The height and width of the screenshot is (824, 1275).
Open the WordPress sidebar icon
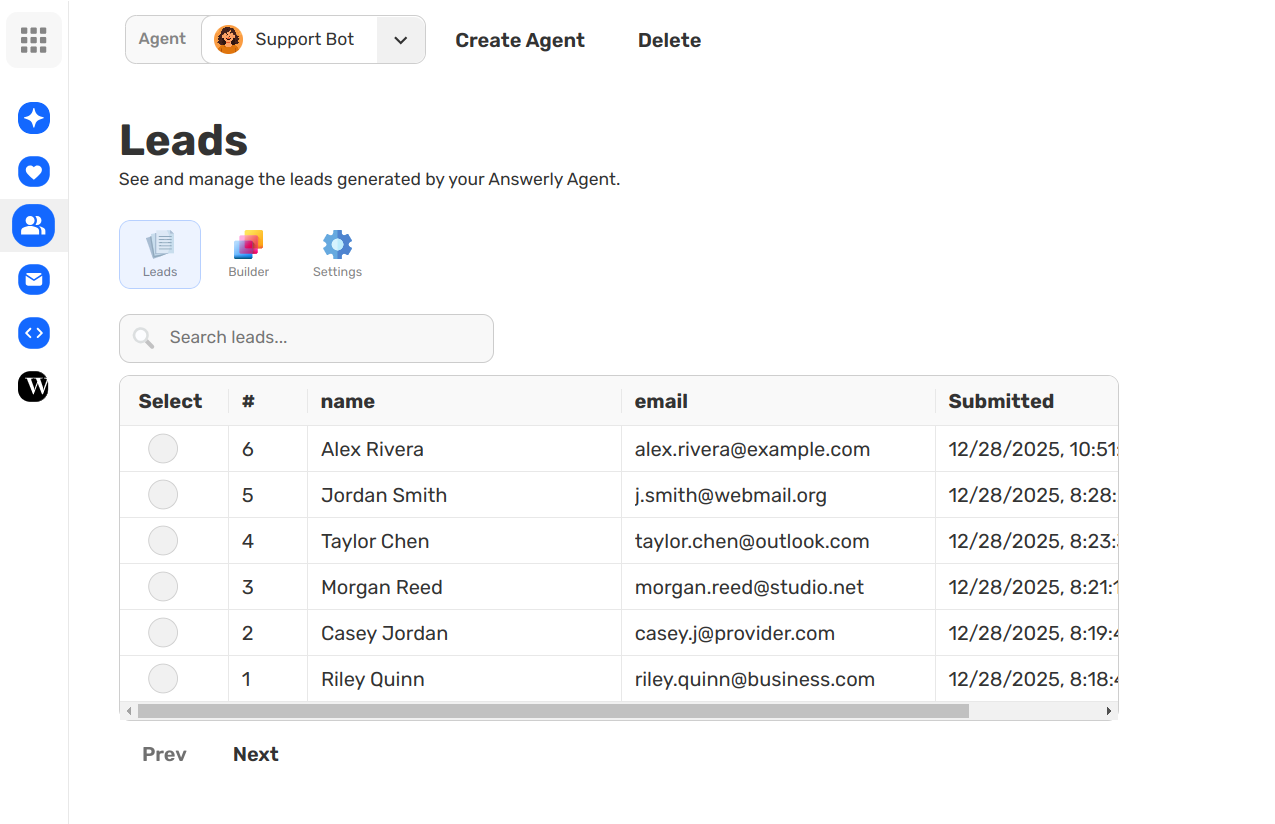tap(34, 386)
